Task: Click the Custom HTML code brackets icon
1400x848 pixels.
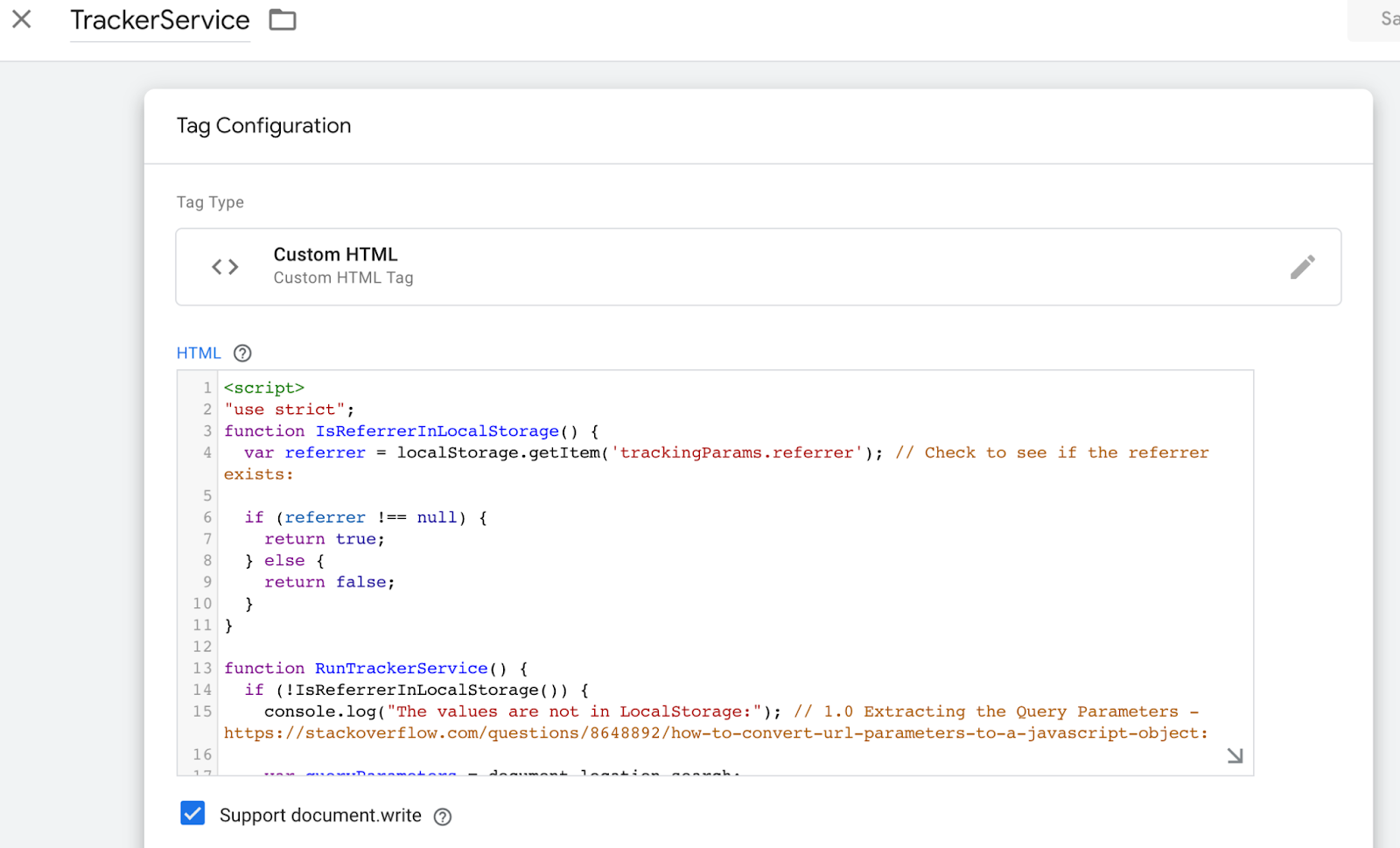Action: point(225,267)
